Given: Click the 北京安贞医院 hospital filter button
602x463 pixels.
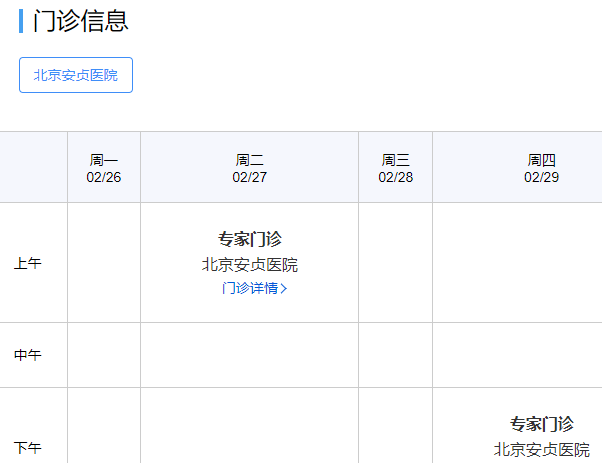Looking at the screenshot, I should [x=76, y=75].
